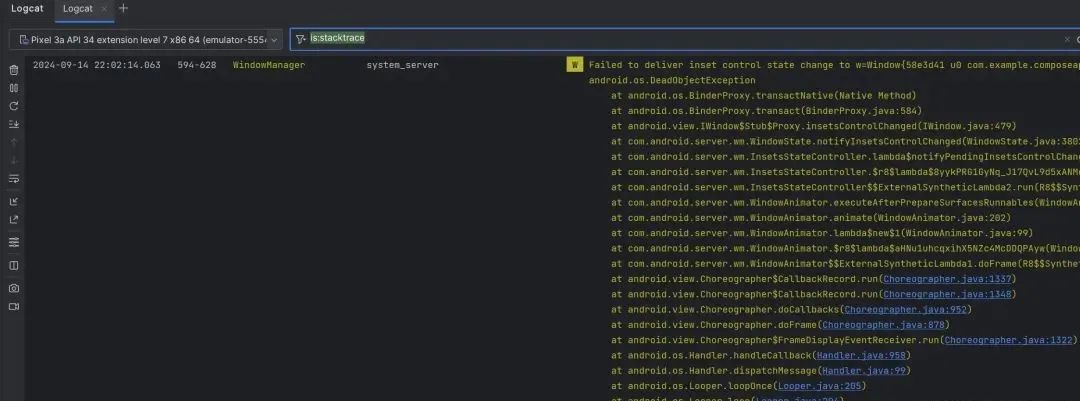Image resolution: width=1080 pixels, height=401 pixels.
Task: Click the WindowAnimator.executeAfterPrepareSurfacesRunnables line
Action: click(845, 203)
